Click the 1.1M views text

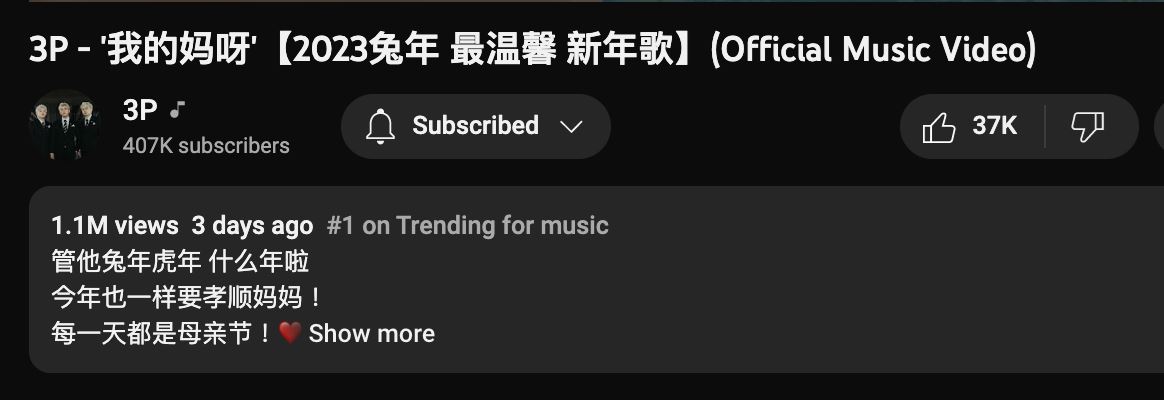pos(115,225)
